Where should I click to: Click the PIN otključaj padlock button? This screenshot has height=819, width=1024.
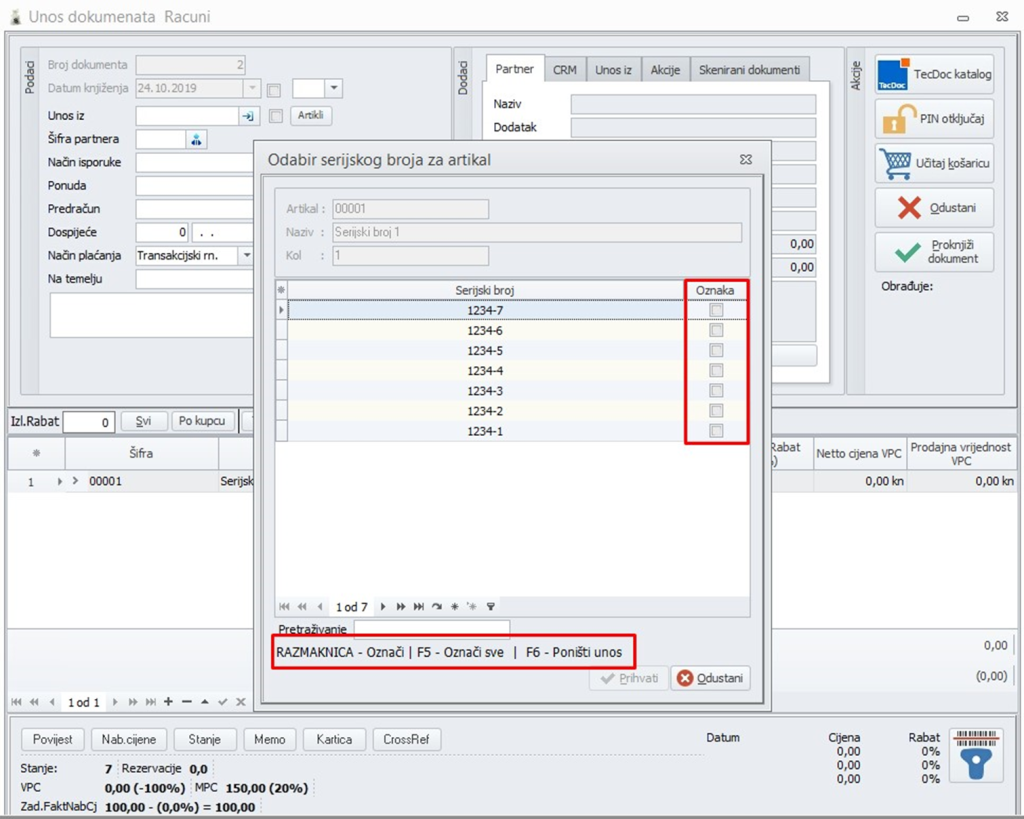click(x=934, y=119)
